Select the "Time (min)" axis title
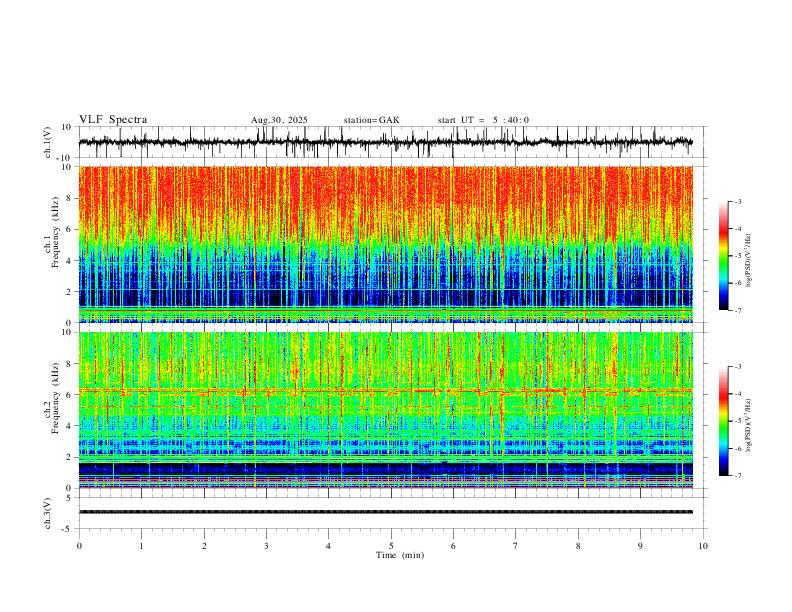792x612 pixels. pos(400,555)
